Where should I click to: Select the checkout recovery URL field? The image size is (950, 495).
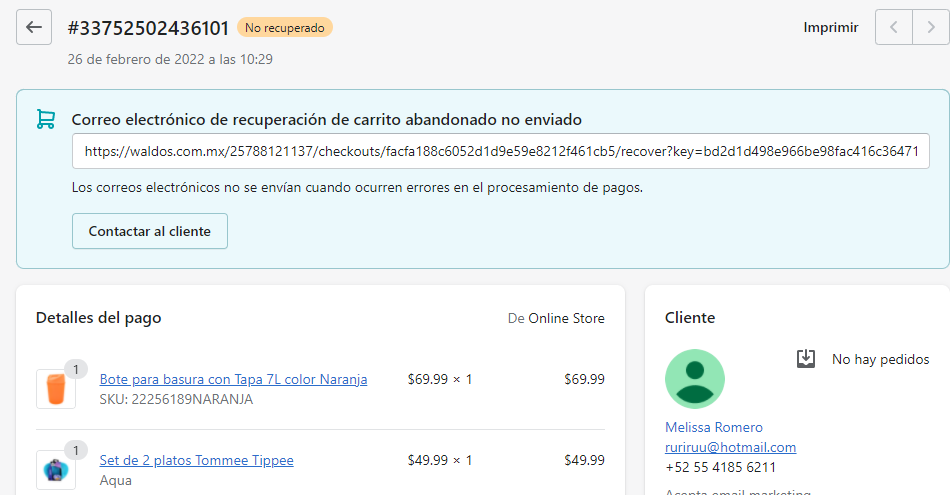click(x=500, y=151)
